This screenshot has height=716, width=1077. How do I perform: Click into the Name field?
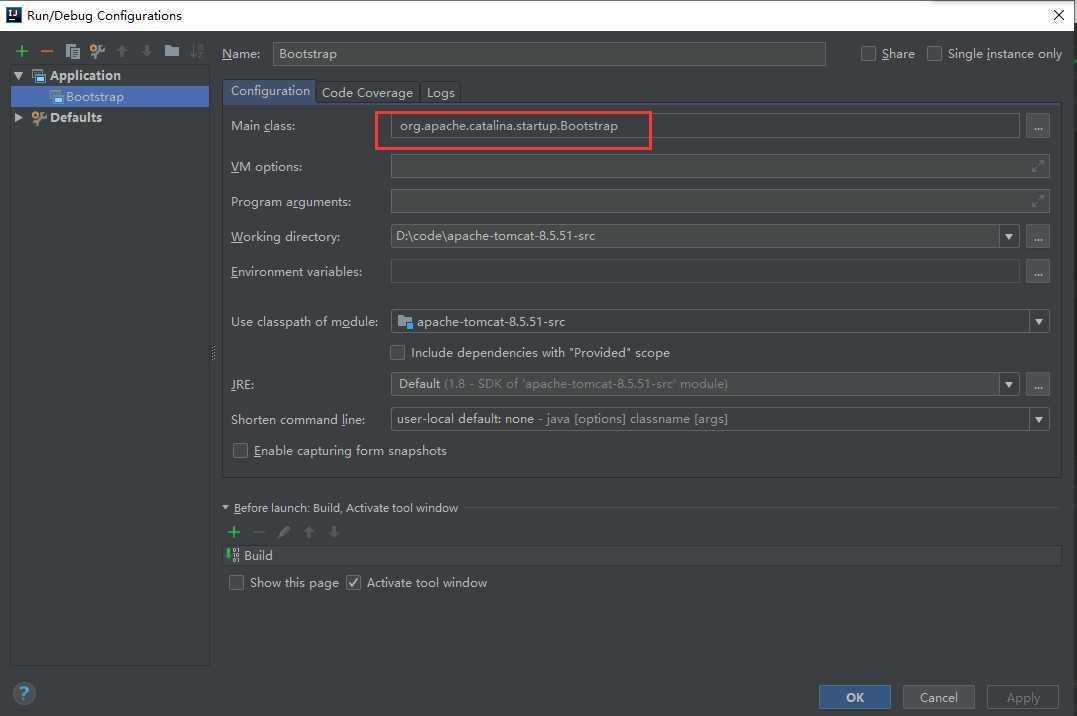click(x=549, y=54)
